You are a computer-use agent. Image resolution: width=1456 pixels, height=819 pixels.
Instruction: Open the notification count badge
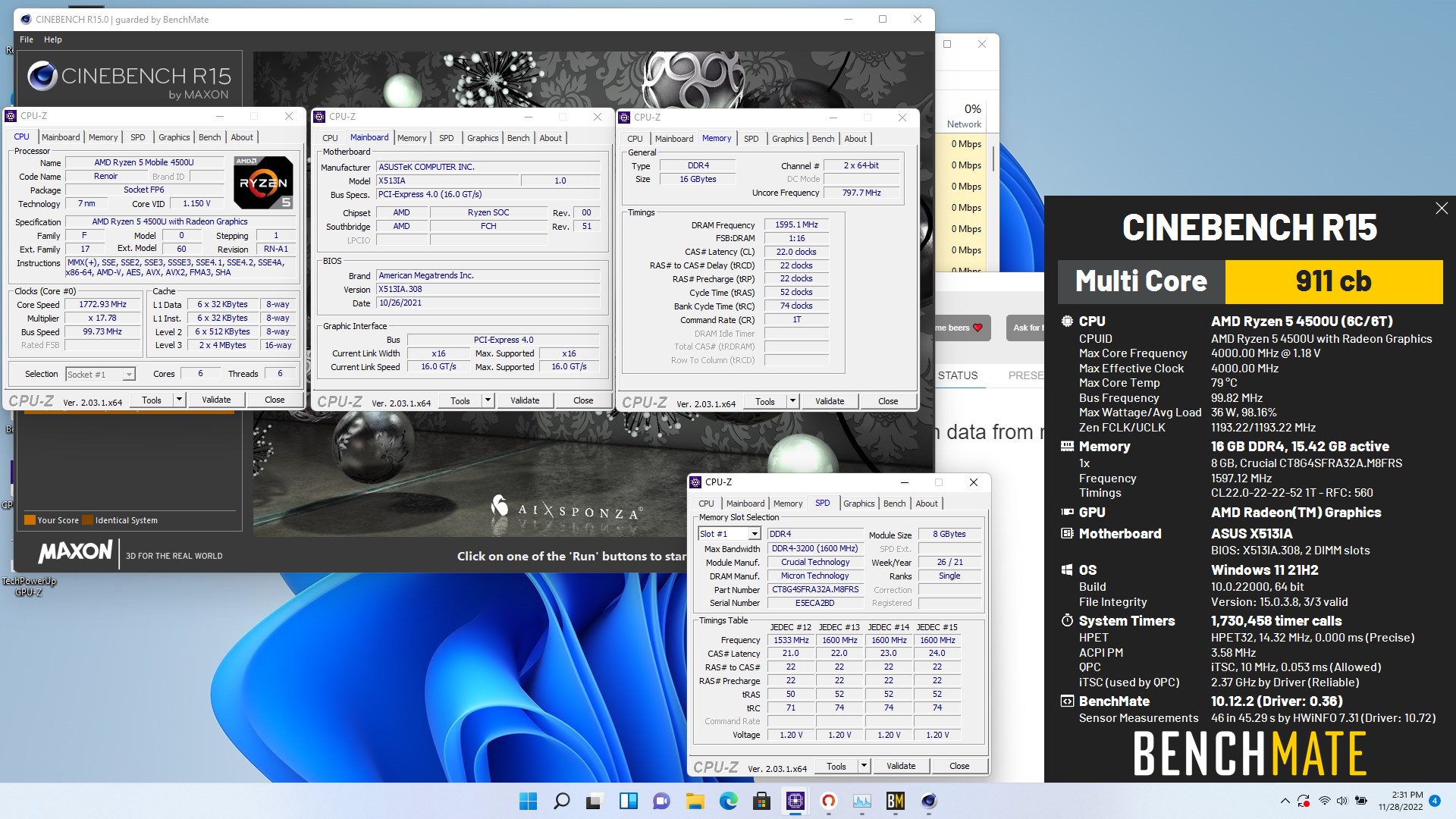point(1434,801)
